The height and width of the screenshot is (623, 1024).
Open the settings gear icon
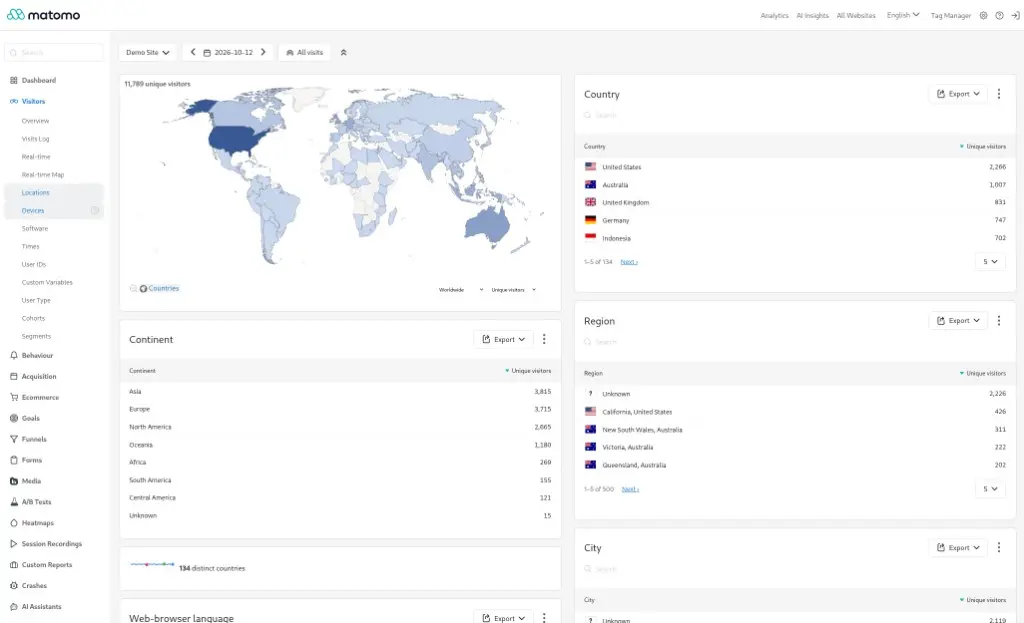click(x=984, y=15)
